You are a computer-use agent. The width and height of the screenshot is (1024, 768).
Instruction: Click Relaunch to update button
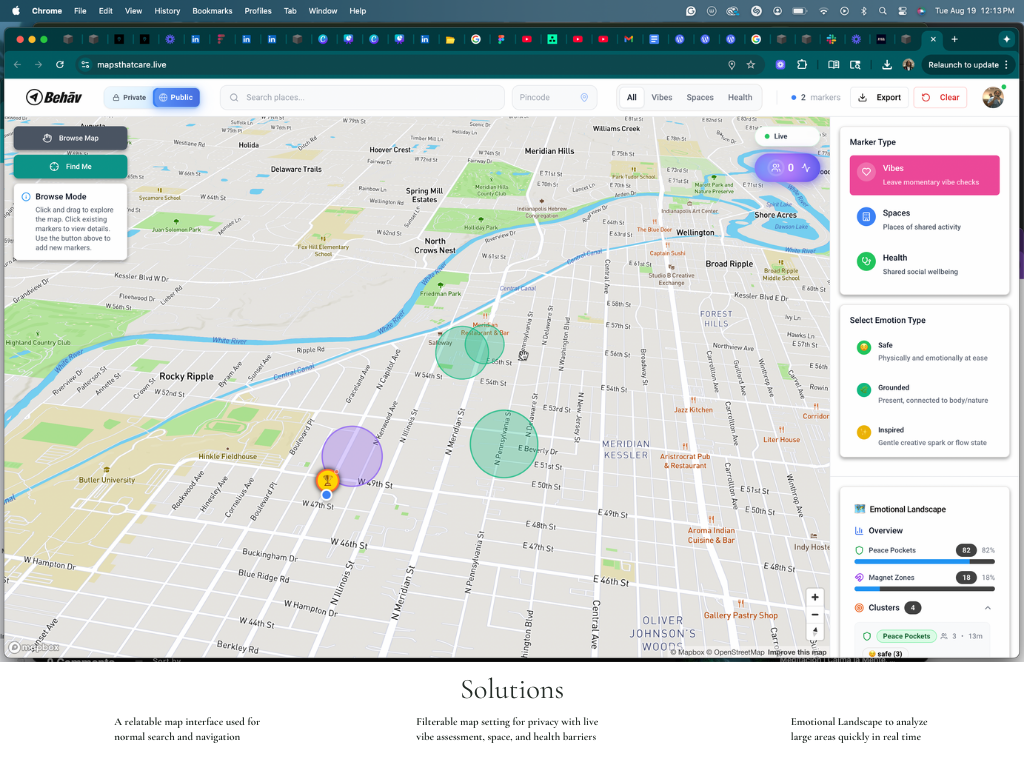968,65
